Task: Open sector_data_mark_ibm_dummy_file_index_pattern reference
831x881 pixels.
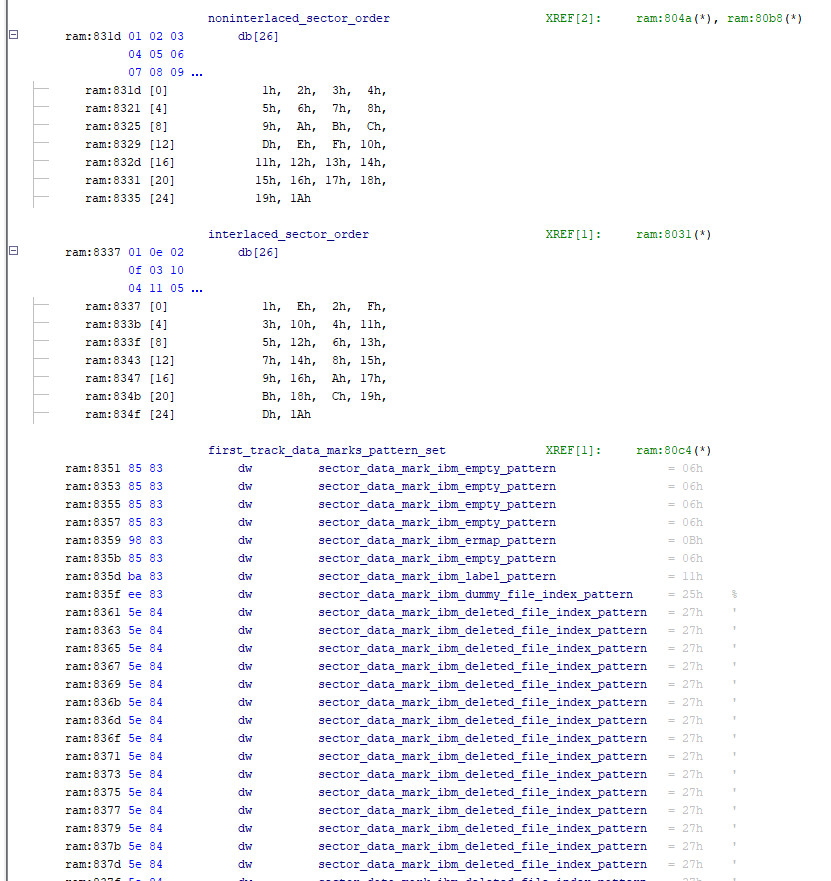Action: (475, 594)
